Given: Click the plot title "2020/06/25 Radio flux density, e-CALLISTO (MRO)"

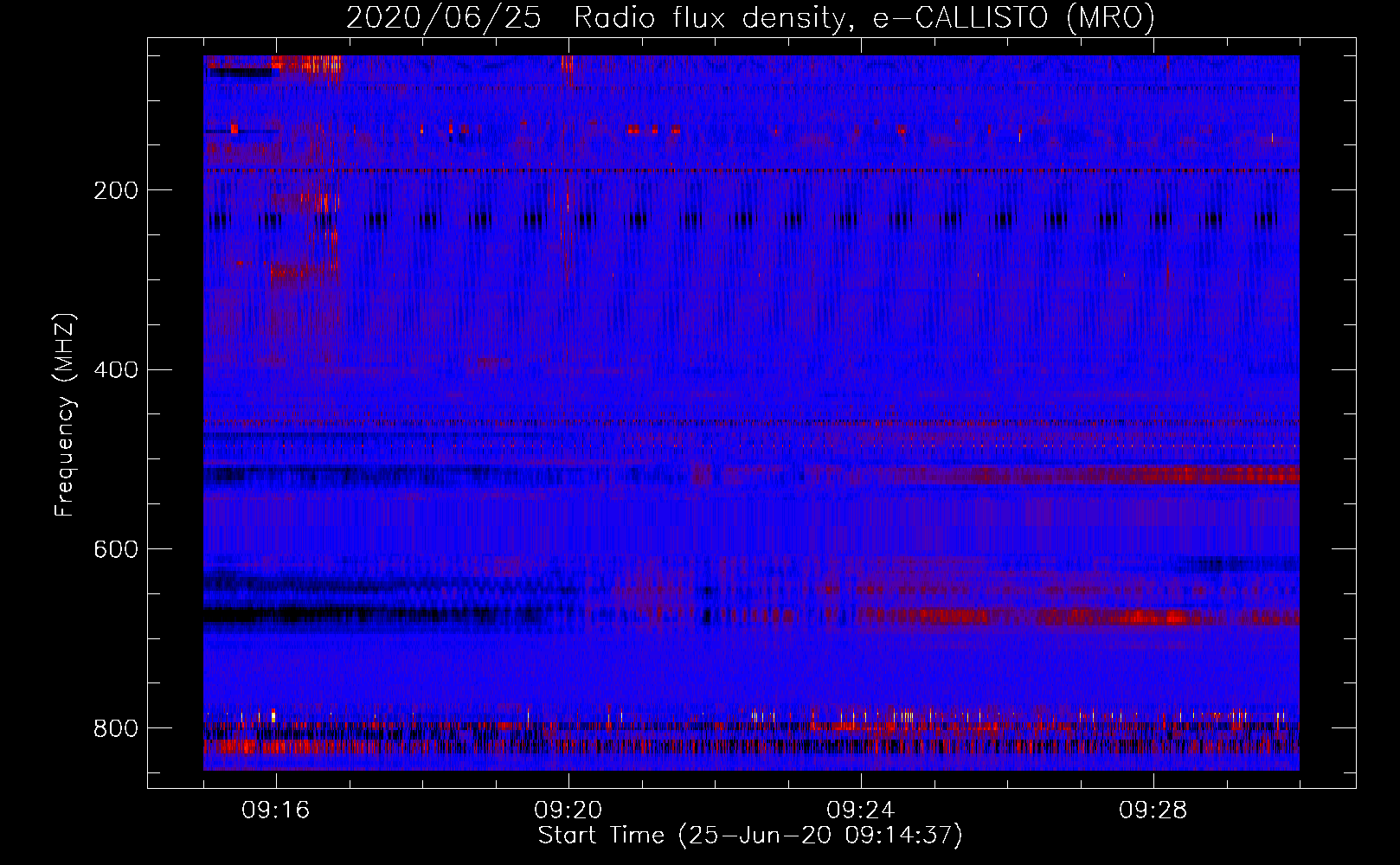Looking at the screenshot, I should (750, 18).
